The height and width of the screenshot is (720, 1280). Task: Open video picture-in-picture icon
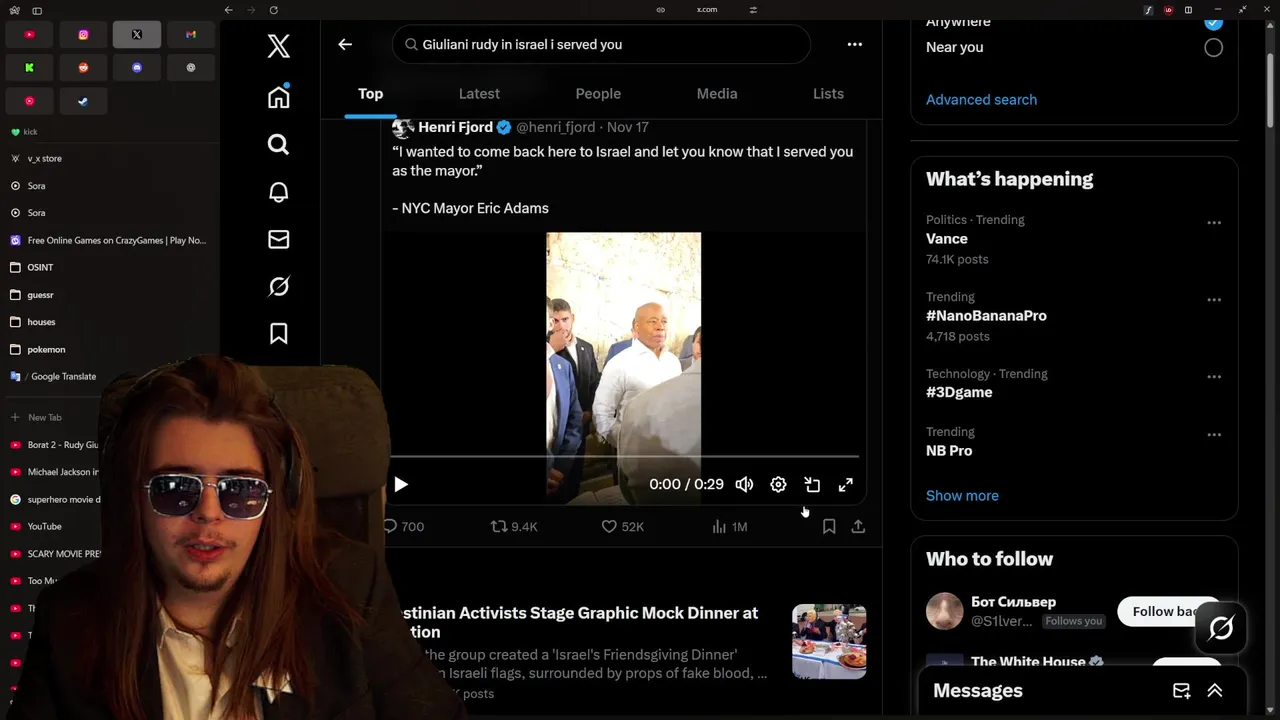(812, 484)
